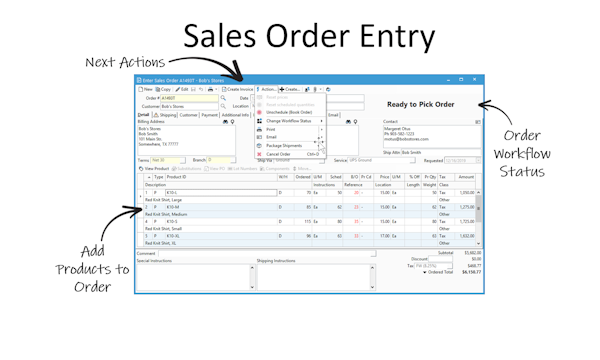The width and height of the screenshot is (600, 360).
Task: Click the Create Invoice button
Action: click(x=237, y=90)
